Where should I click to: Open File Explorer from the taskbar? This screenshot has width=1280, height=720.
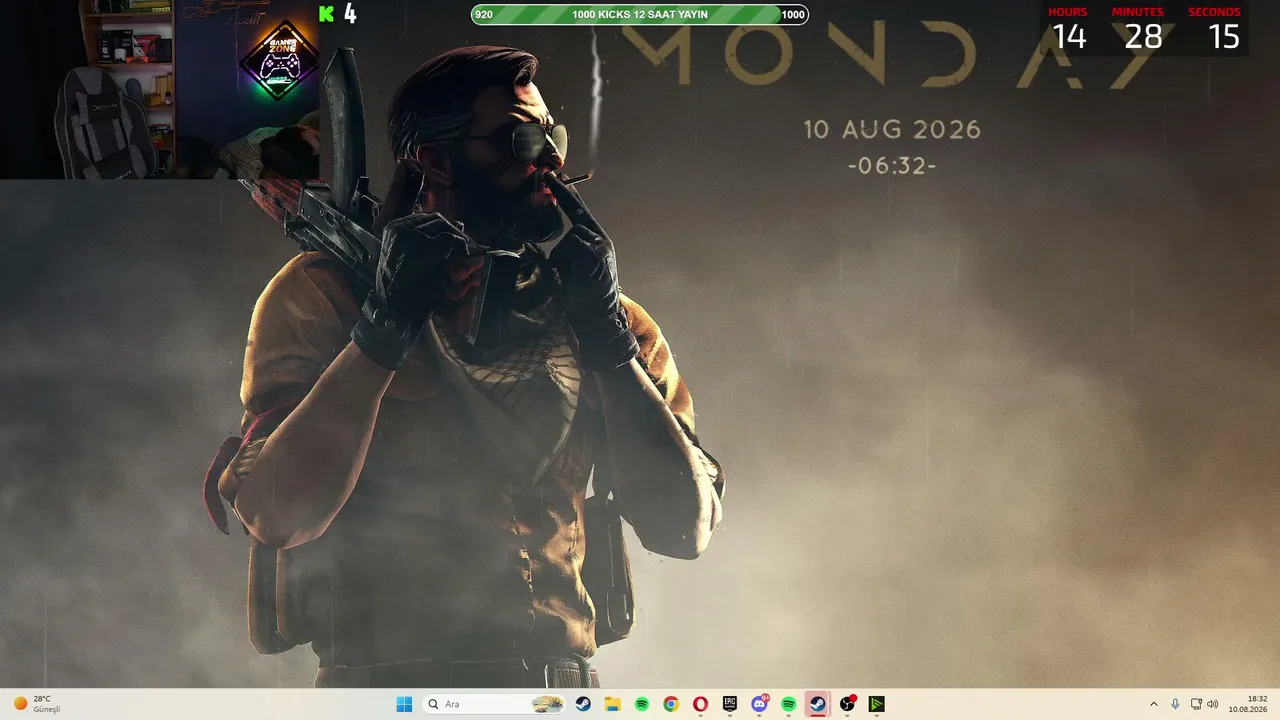[x=612, y=704]
